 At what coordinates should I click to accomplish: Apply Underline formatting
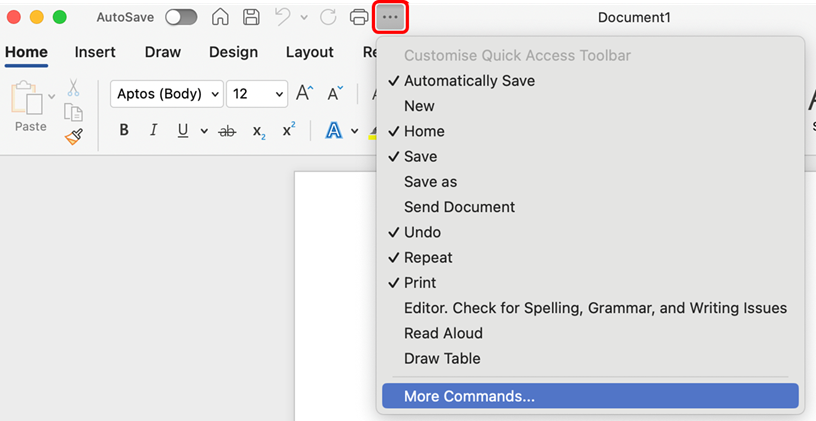coord(183,131)
